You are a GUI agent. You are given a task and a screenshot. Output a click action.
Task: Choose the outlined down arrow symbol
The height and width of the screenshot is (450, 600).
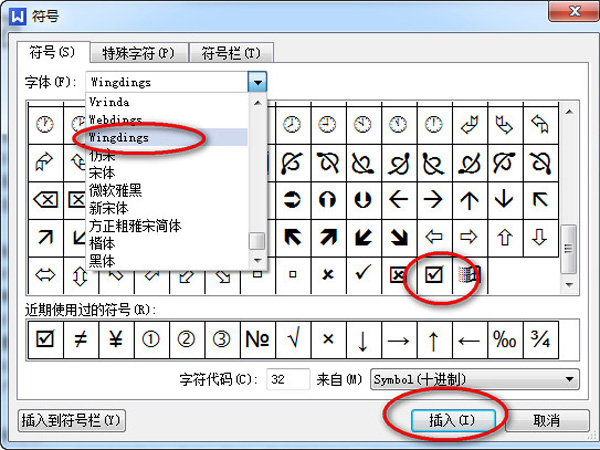coord(540,237)
